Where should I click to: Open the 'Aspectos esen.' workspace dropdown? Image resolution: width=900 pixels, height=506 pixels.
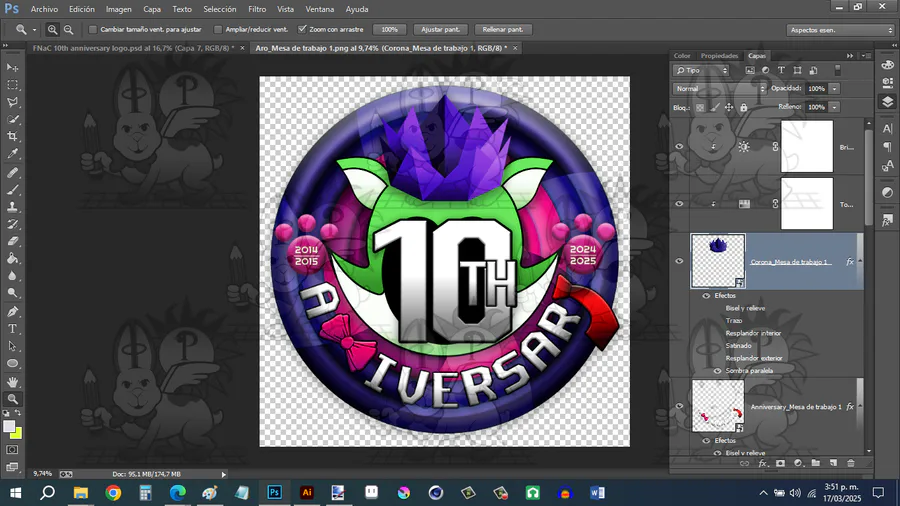[840, 30]
